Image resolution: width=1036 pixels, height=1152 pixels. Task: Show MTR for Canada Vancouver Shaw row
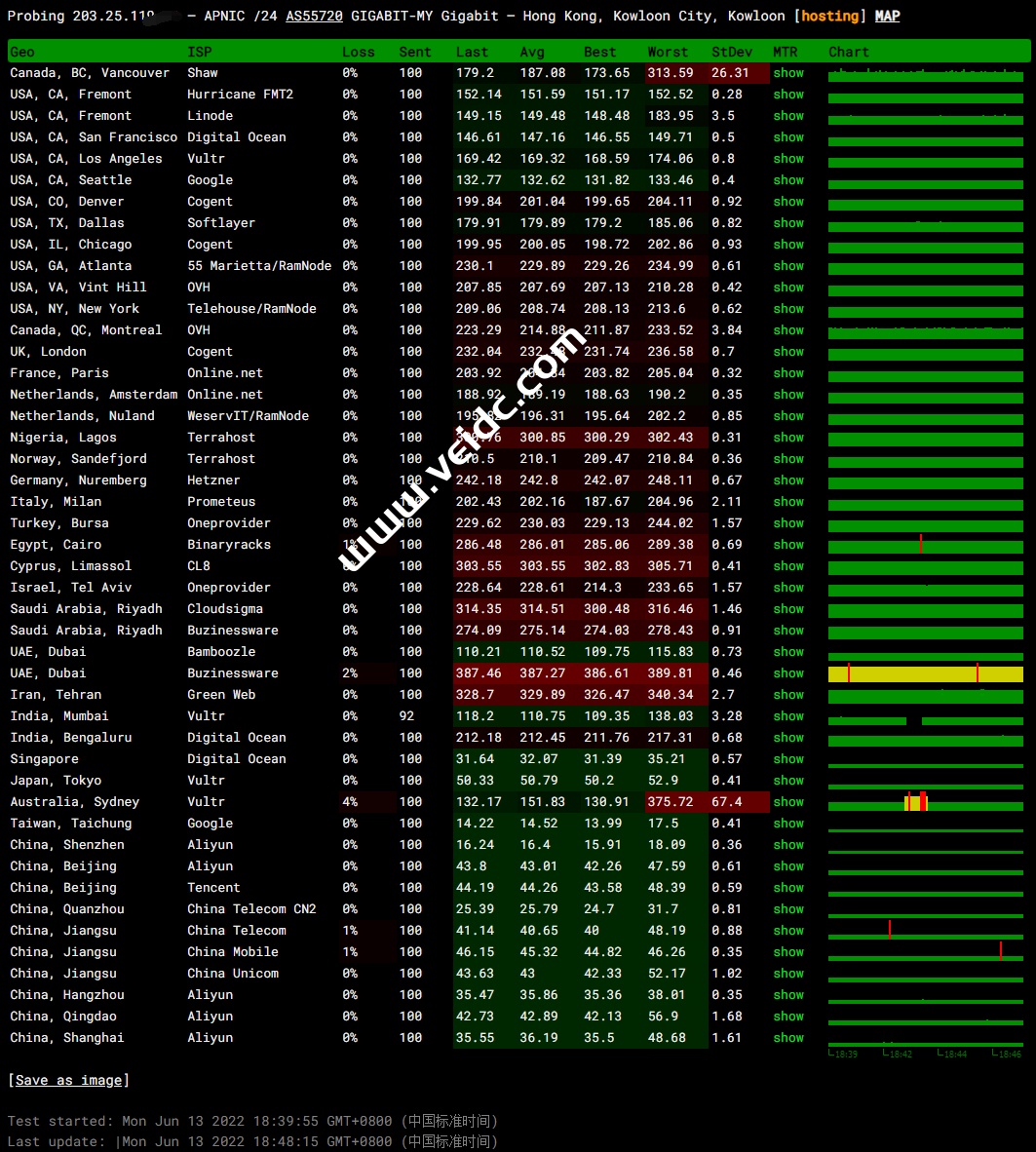pyautogui.click(x=788, y=73)
